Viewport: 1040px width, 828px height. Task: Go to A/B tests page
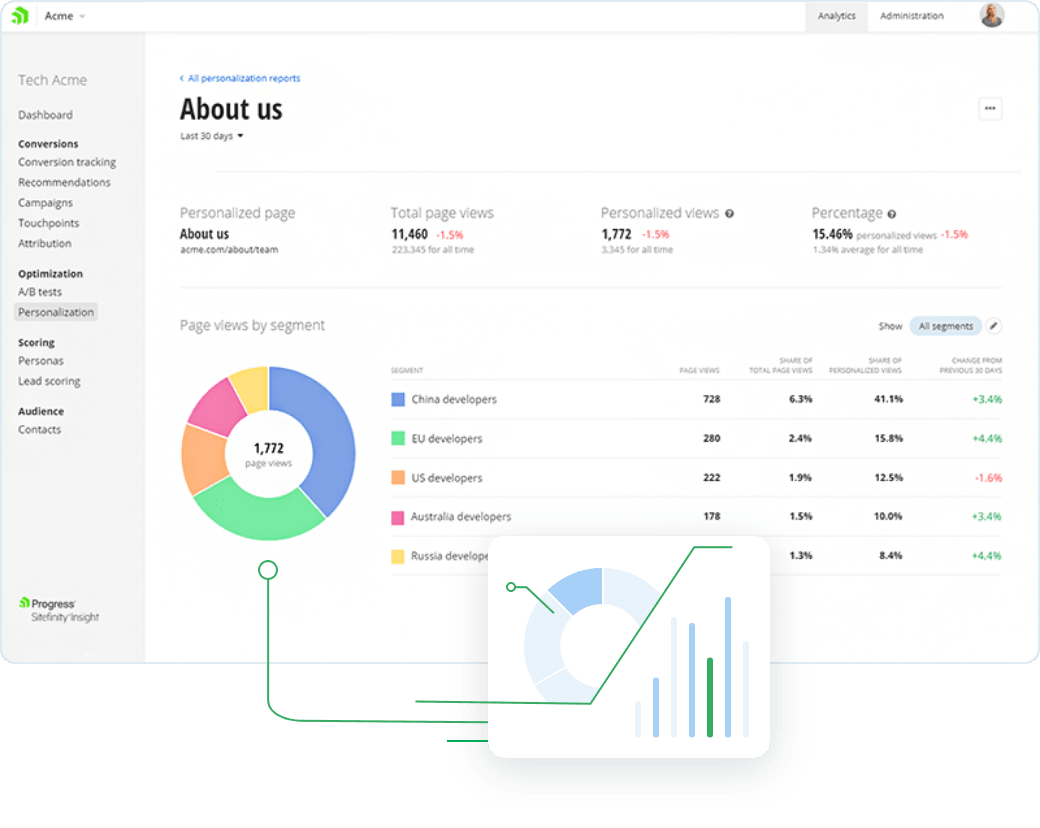coord(40,292)
